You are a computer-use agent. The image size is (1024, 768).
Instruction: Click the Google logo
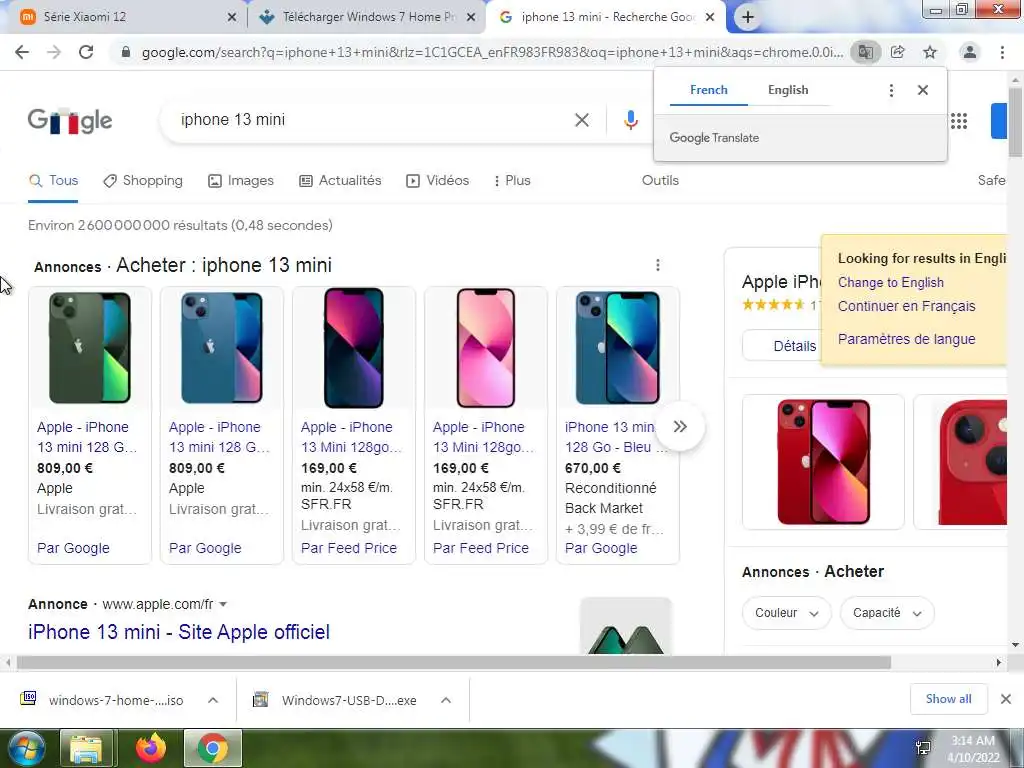[x=70, y=121]
